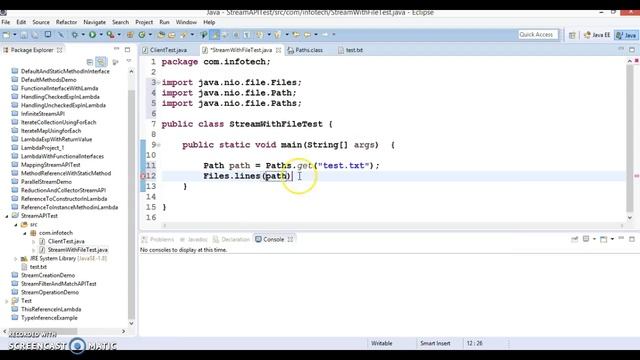This screenshot has width=640, height=360.
Task: Click the Open Type toolbar icon
Action: point(161,35)
